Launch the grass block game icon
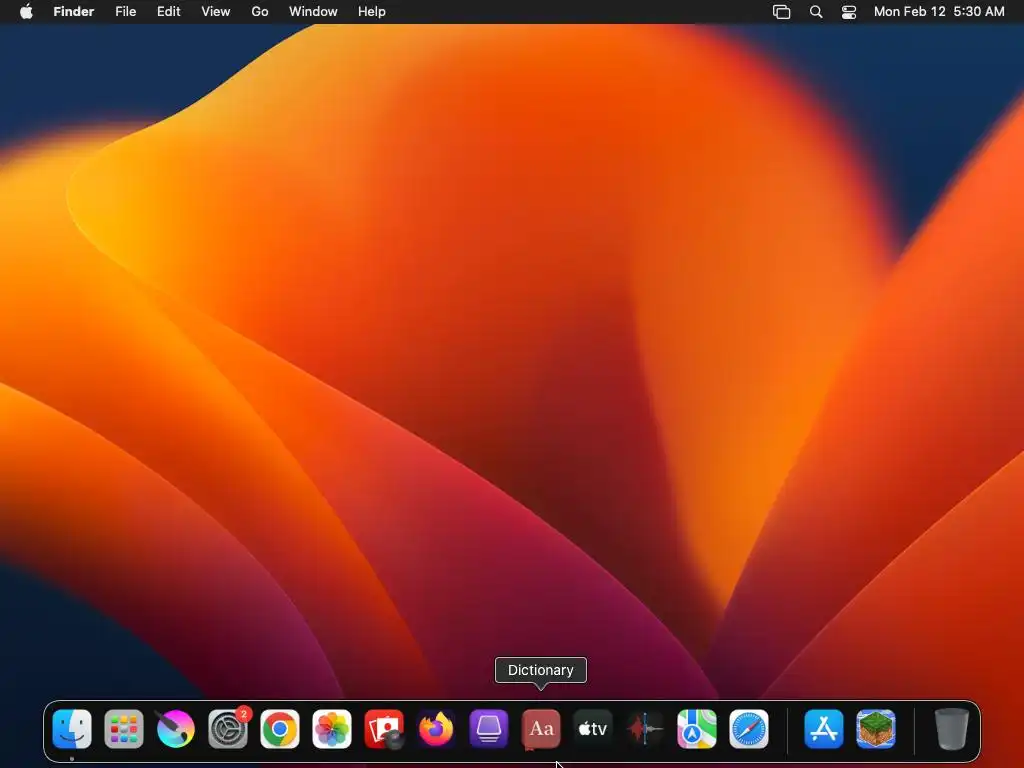The image size is (1024, 768). pos(876,729)
